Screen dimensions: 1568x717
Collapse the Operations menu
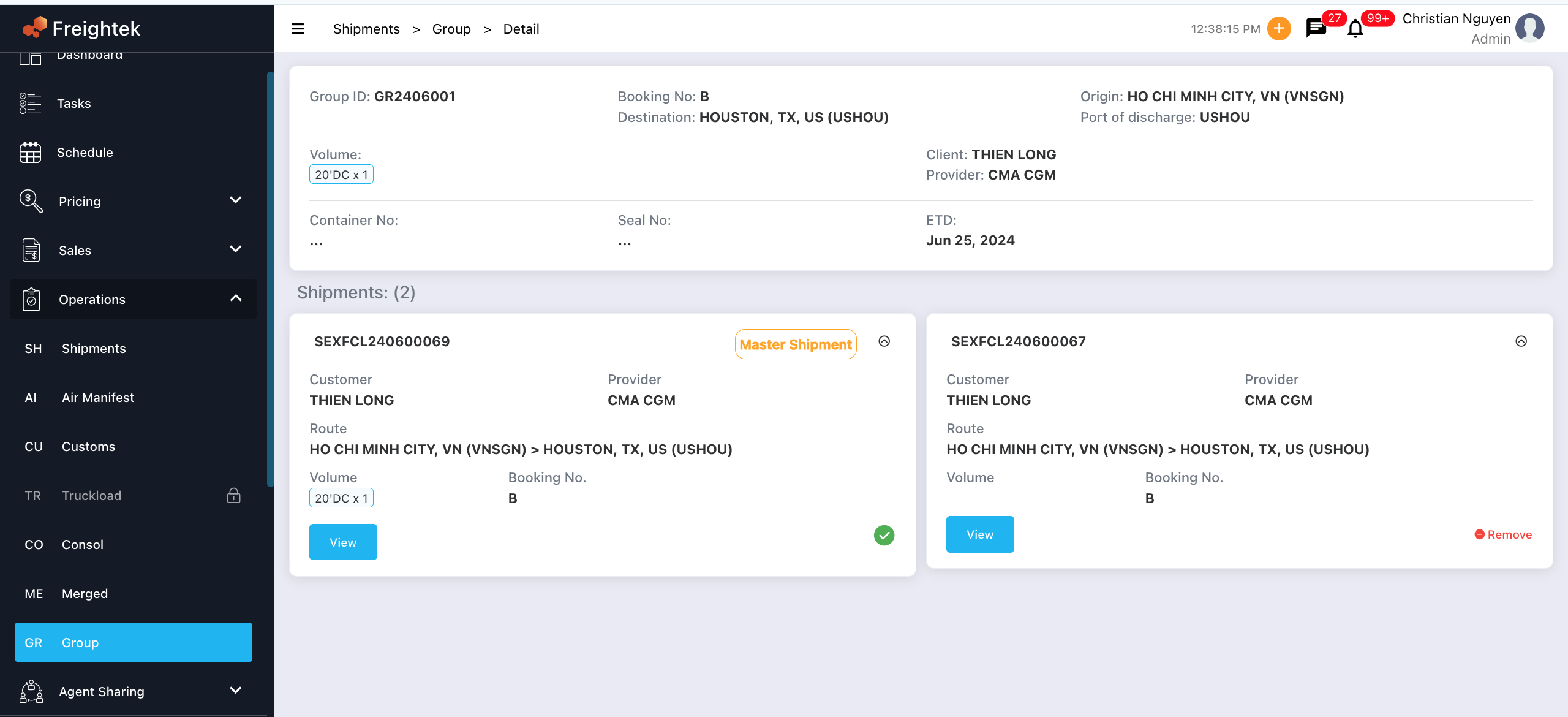235,298
